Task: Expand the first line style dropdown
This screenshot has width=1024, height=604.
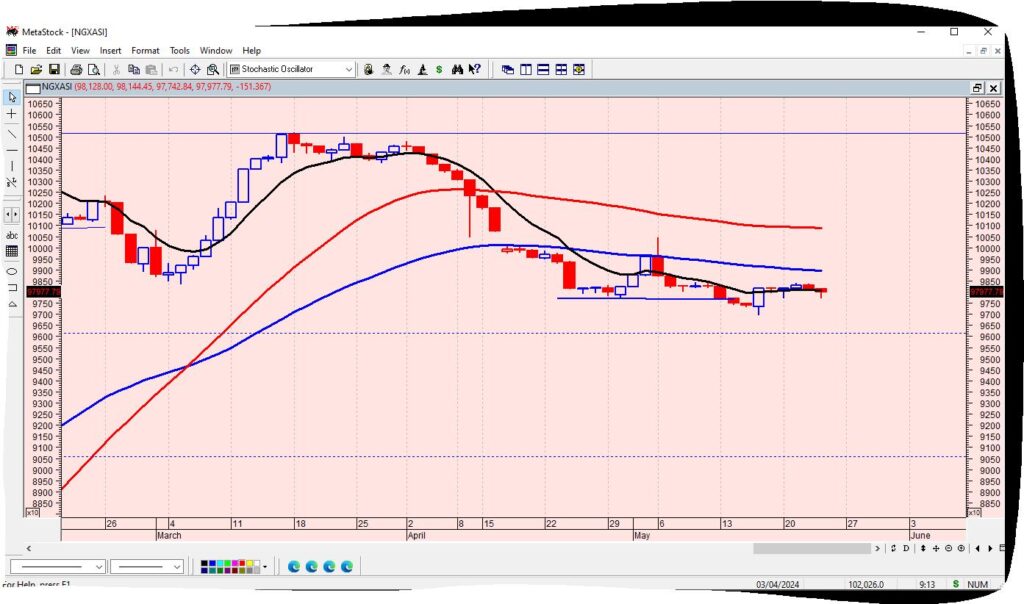Action: click(x=98, y=567)
